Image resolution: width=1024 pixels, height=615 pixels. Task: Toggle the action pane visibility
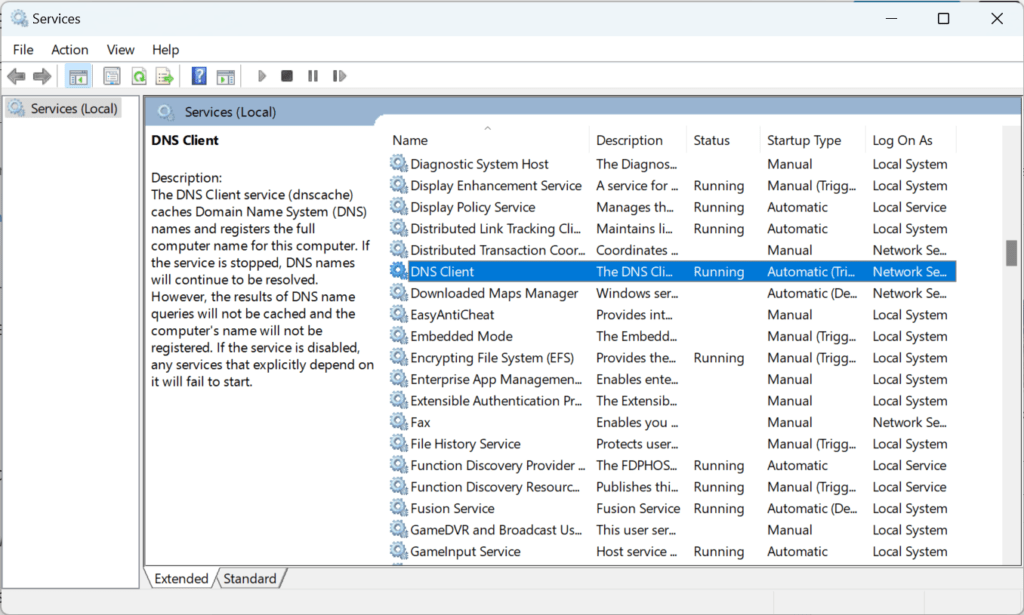tap(226, 76)
